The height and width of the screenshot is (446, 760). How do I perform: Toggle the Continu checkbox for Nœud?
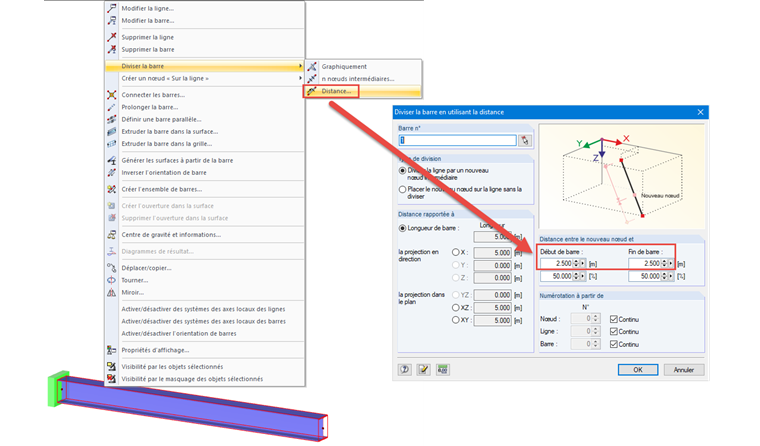click(x=614, y=319)
